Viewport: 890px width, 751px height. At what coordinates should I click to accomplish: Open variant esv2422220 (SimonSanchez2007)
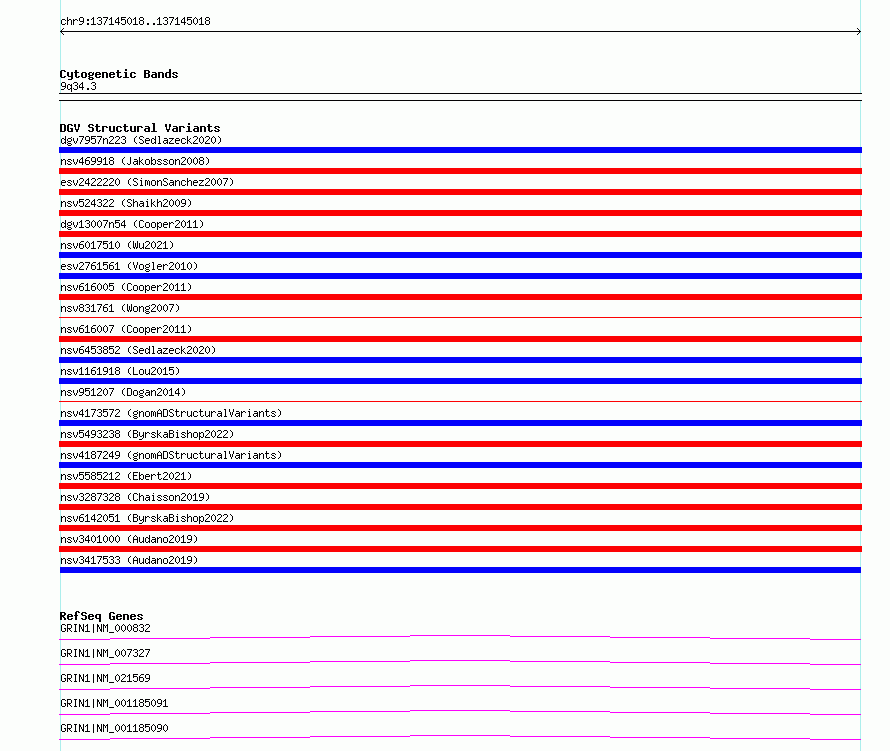click(147, 182)
